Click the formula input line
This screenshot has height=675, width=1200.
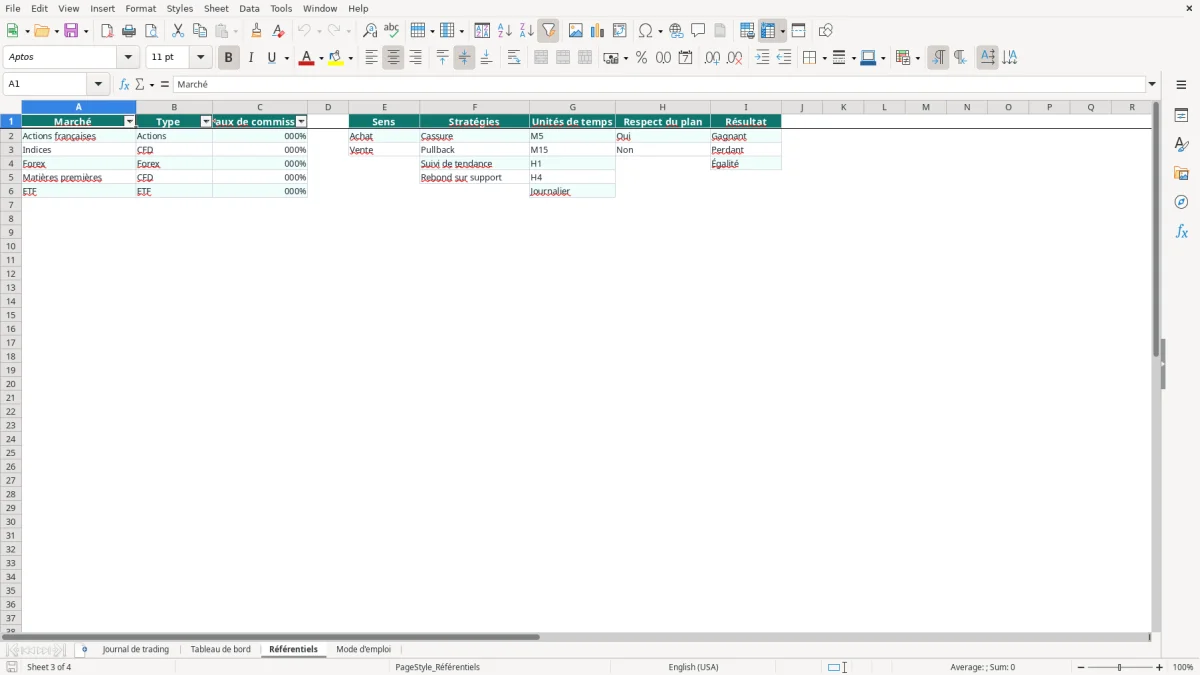(659, 85)
